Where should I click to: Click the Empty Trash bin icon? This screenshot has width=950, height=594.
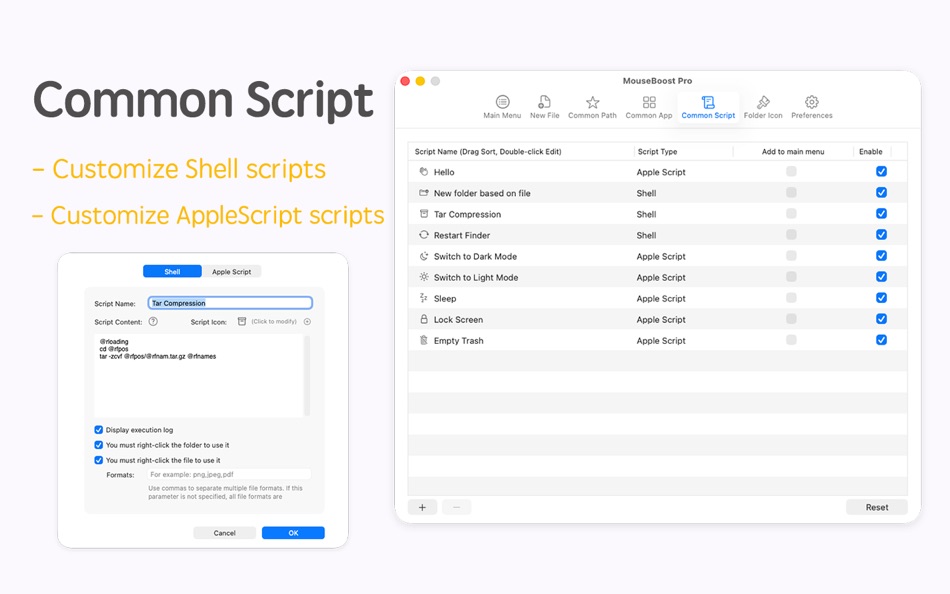424,340
